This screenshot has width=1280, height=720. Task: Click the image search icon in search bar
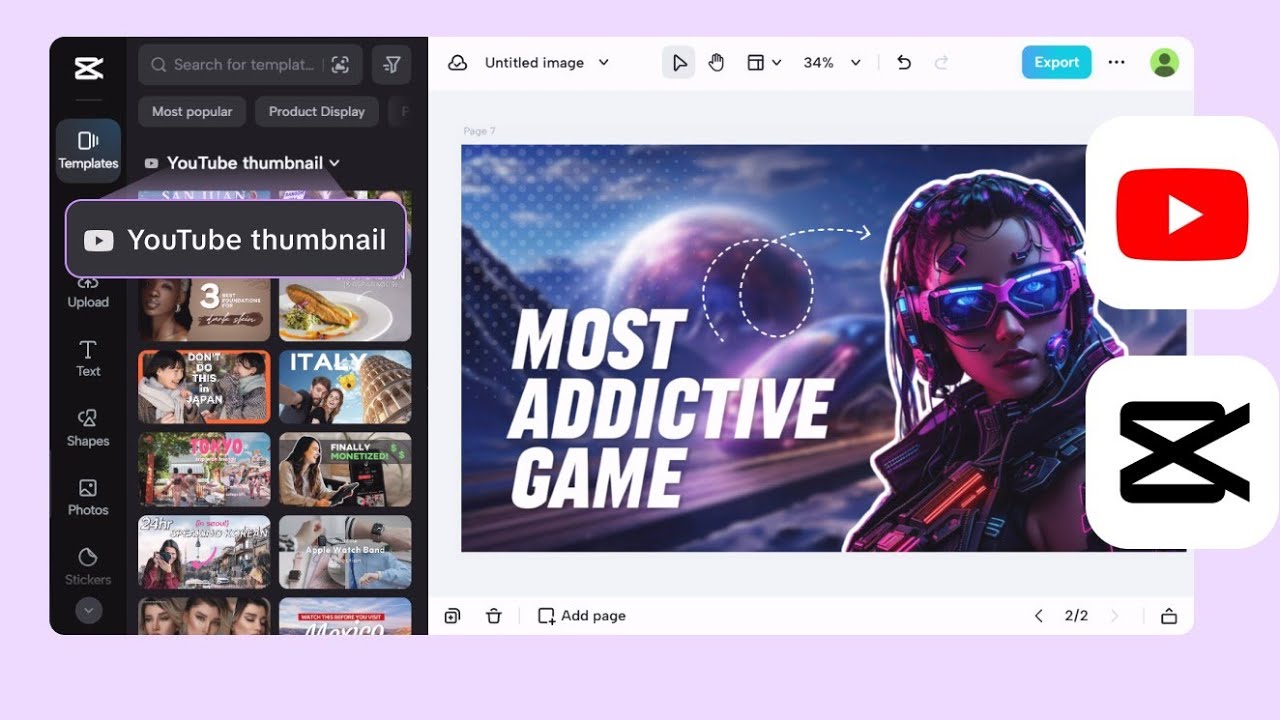[x=340, y=64]
